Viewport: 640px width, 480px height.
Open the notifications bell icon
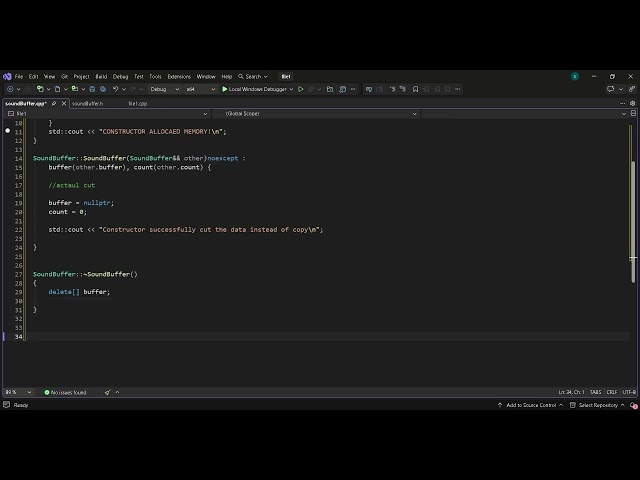[x=633, y=405]
